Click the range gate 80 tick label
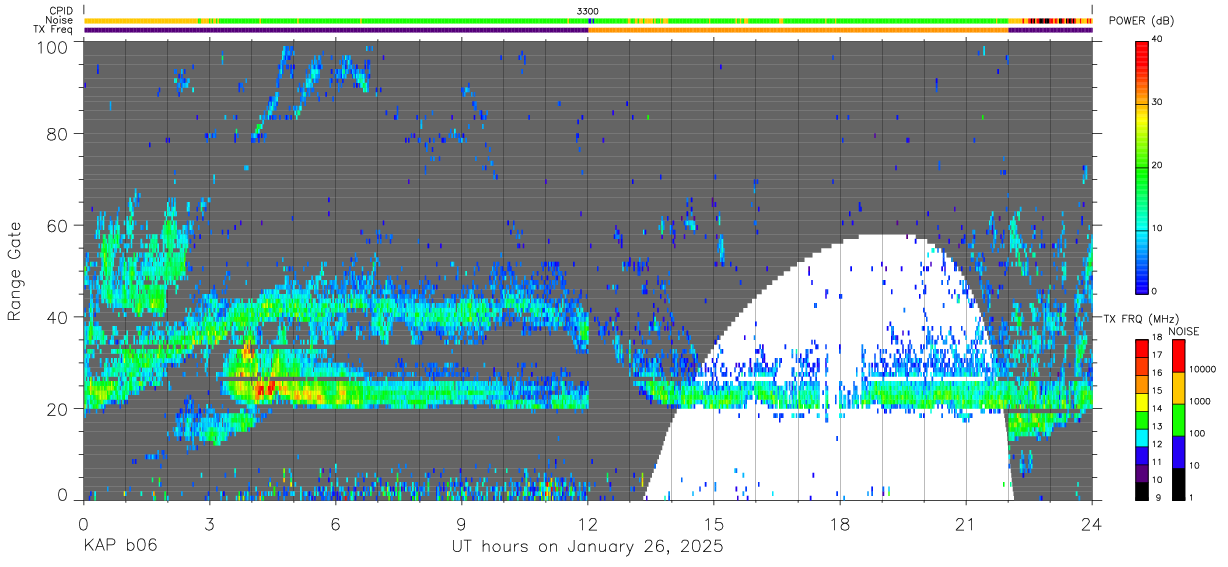This screenshot has height=567, width=1228. (58, 133)
